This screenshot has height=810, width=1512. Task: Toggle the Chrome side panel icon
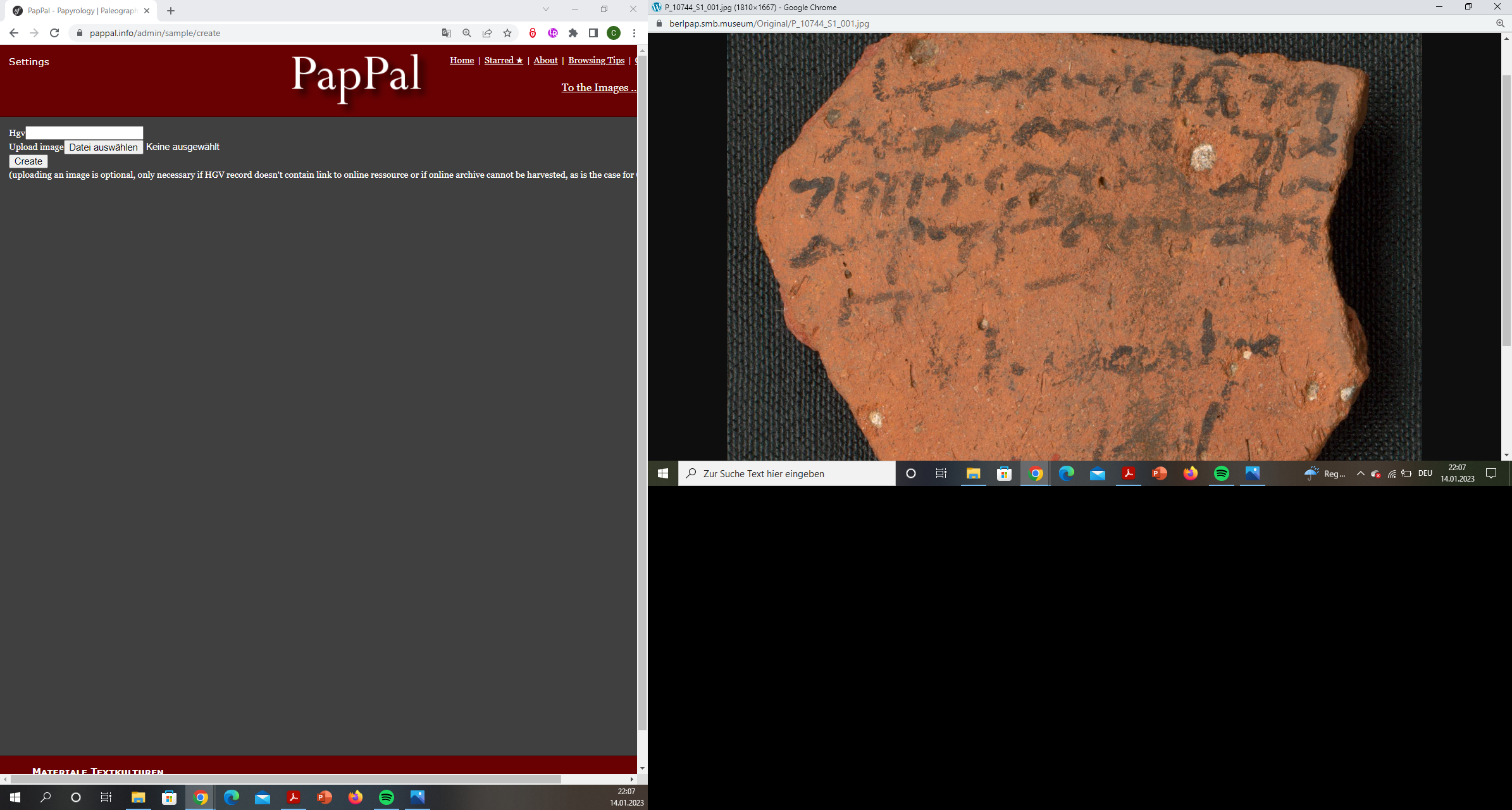point(593,33)
